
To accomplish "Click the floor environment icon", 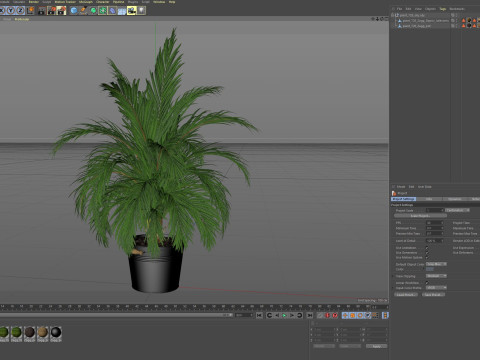I will pyautogui.click(x=122, y=11).
